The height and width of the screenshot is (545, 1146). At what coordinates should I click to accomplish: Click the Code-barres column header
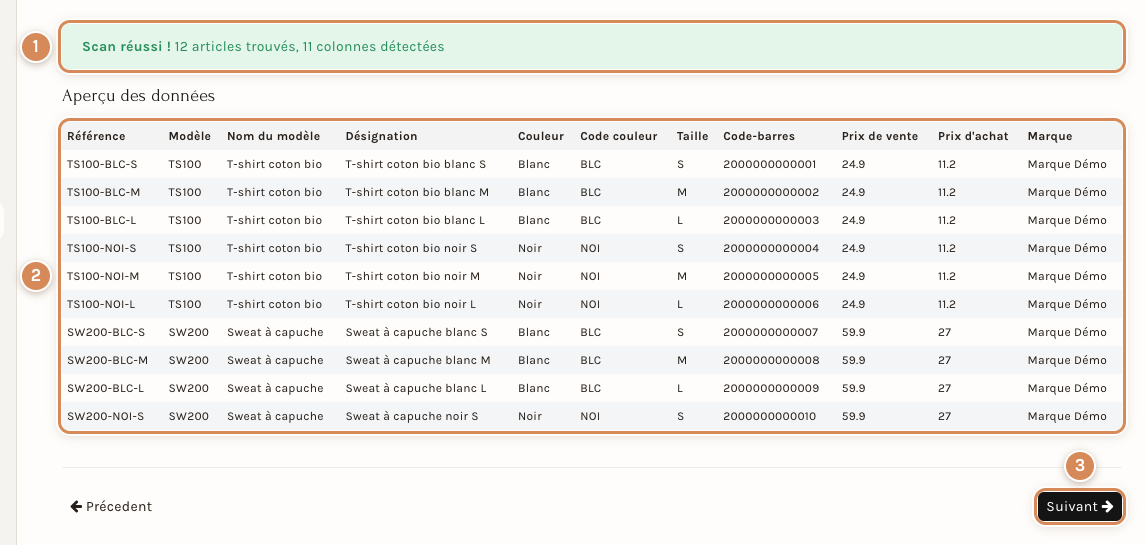(759, 136)
